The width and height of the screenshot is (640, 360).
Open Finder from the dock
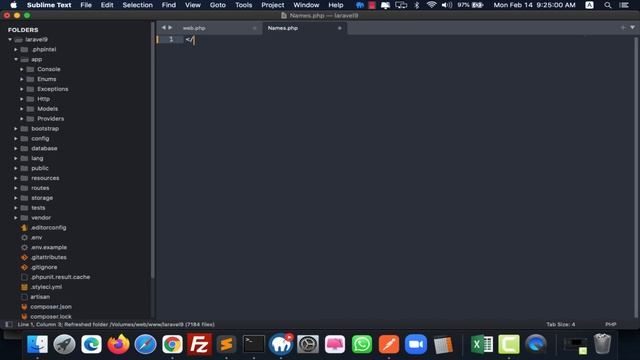tap(37, 344)
